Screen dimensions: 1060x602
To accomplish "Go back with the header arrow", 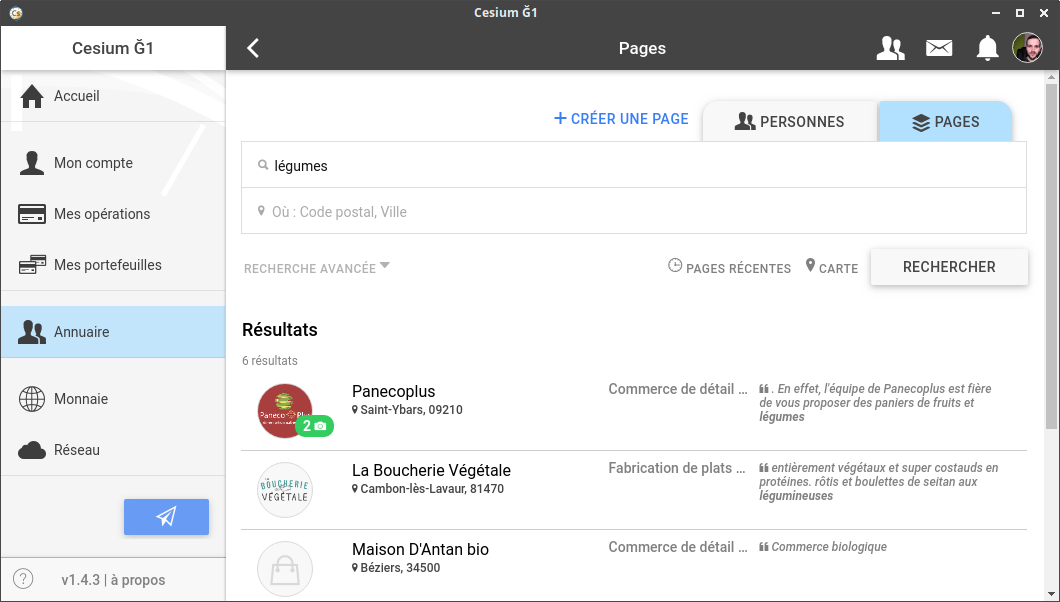I will (253, 48).
